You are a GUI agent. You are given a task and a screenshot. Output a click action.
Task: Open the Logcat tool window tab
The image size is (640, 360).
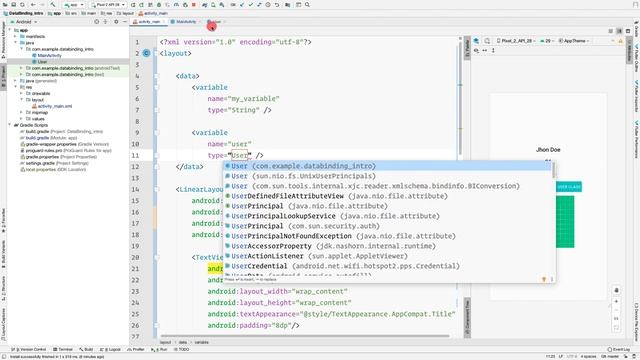[x=111, y=349]
